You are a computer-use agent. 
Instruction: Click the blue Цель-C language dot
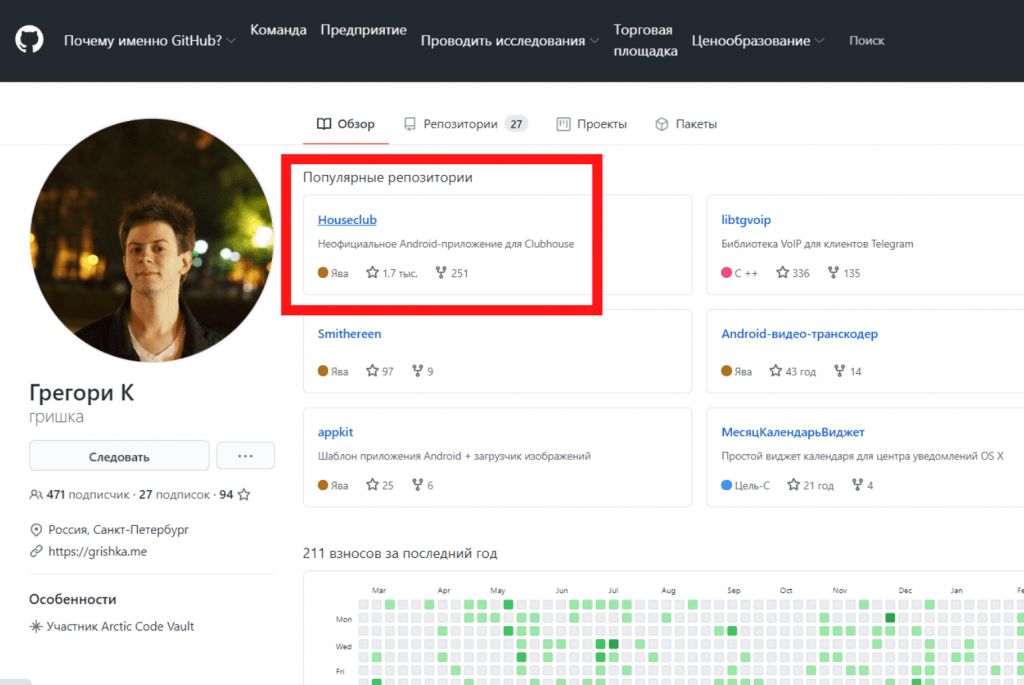tap(726, 485)
